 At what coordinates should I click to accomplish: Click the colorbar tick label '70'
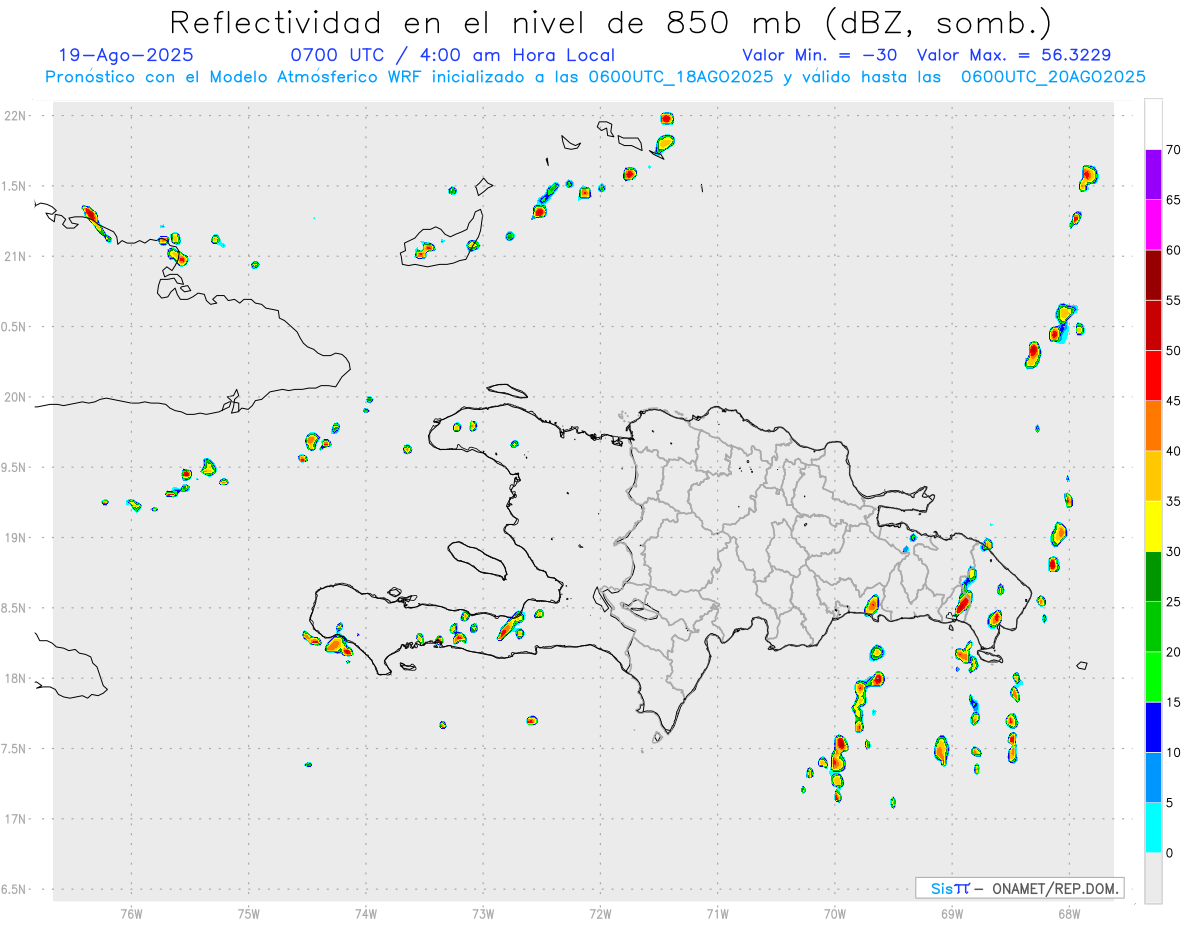1174,150
